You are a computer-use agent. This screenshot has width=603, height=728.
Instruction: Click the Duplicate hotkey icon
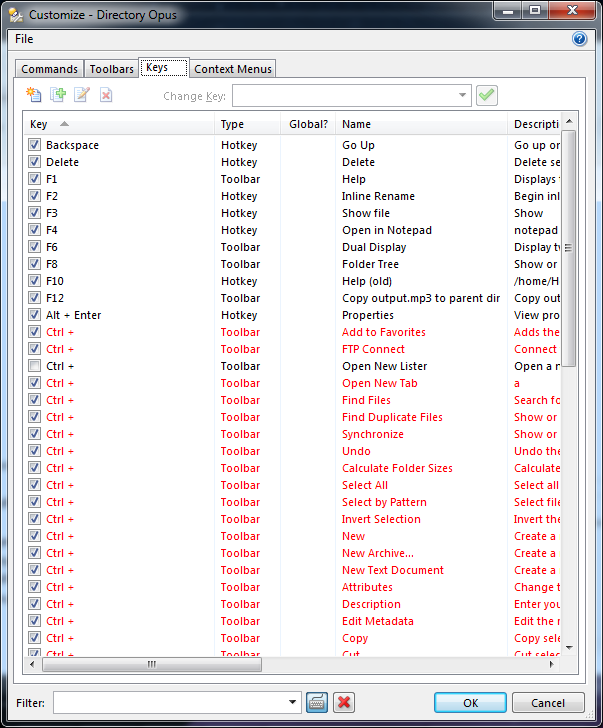(58, 95)
